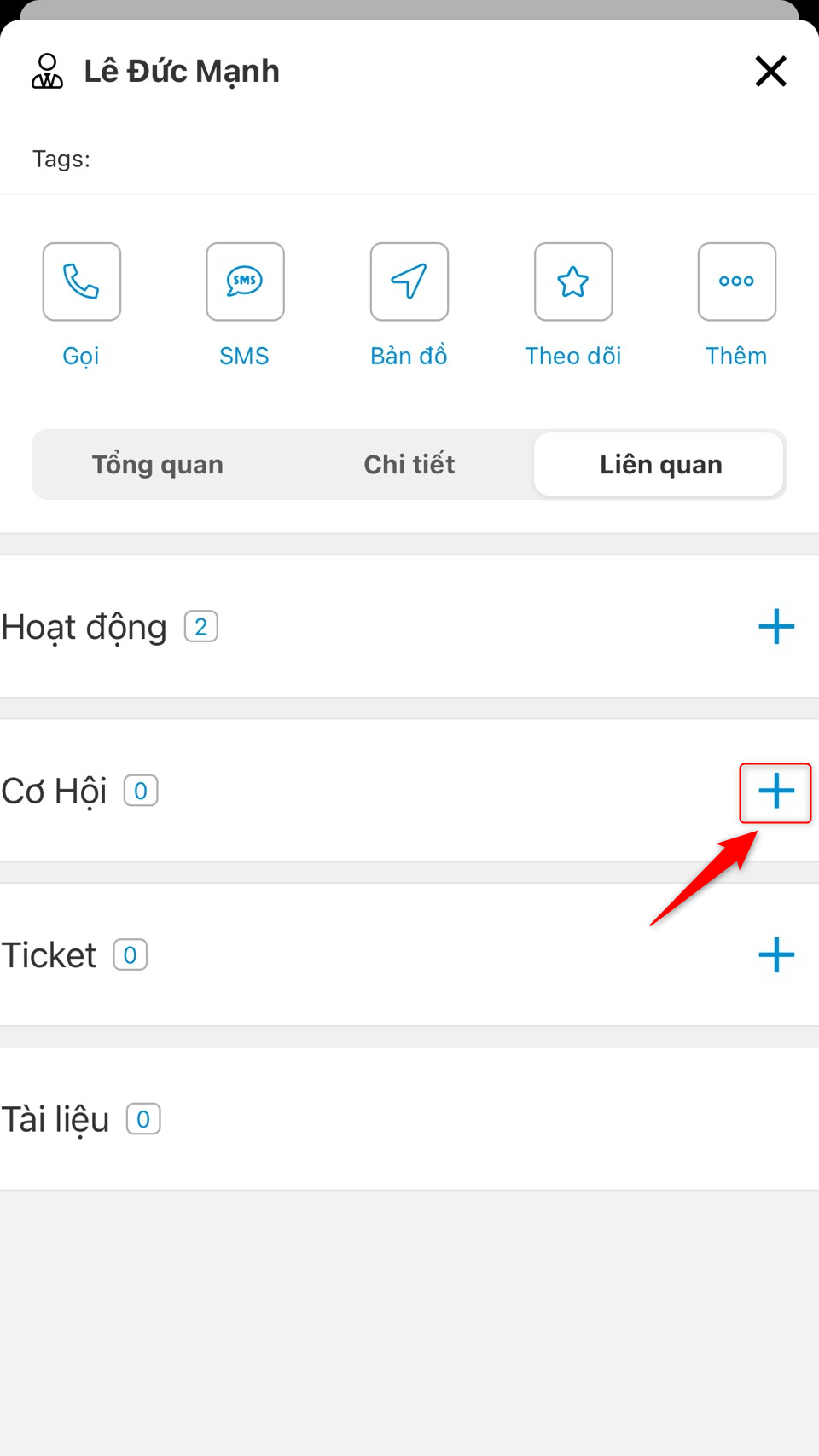Viewport: 819px width, 1456px height.
Task: Switch to the Chi tiết tab
Action: [409, 465]
